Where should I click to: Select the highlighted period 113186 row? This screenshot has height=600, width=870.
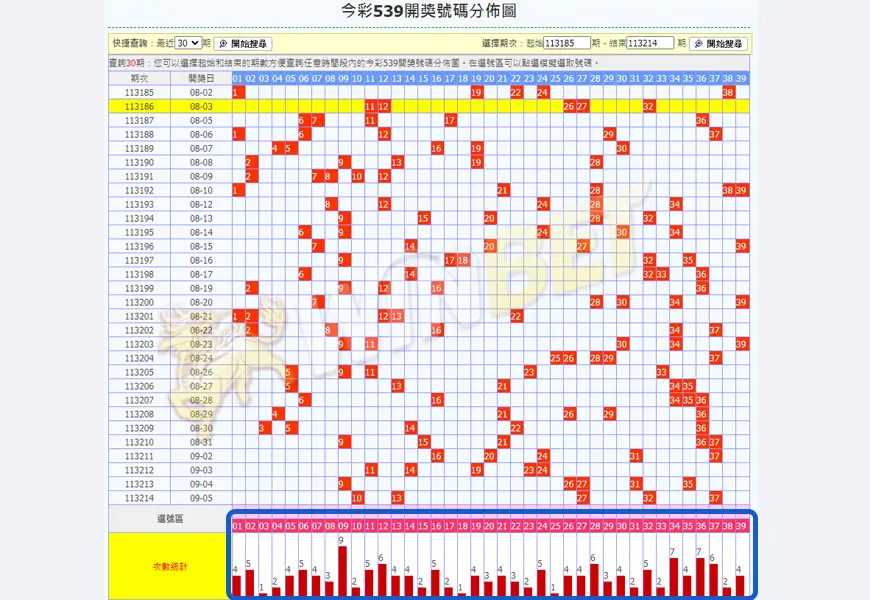click(x=140, y=106)
